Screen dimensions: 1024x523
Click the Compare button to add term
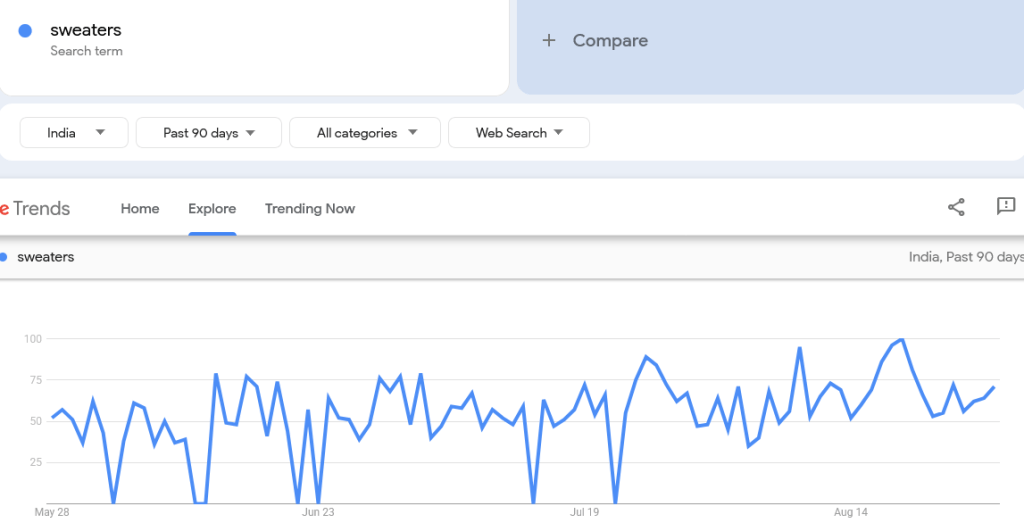(x=609, y=41)
